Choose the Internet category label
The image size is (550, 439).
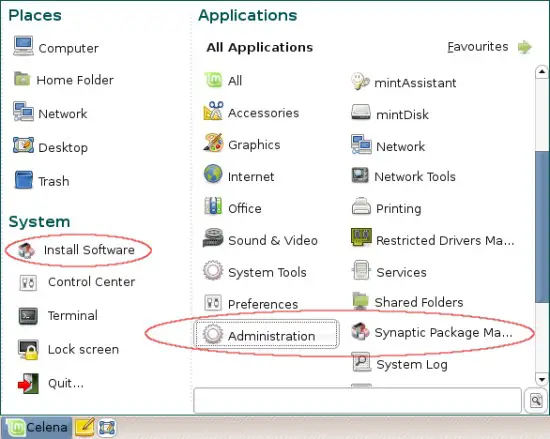(251, 176)
